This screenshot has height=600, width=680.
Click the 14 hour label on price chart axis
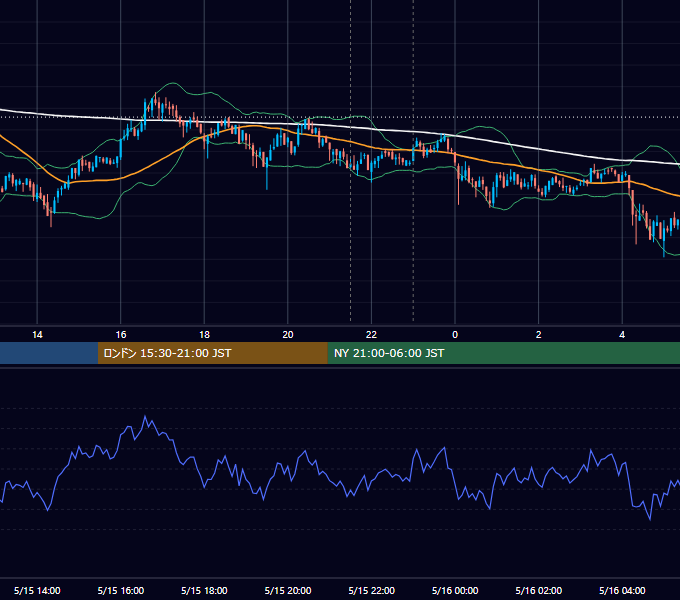coord(37,335)
